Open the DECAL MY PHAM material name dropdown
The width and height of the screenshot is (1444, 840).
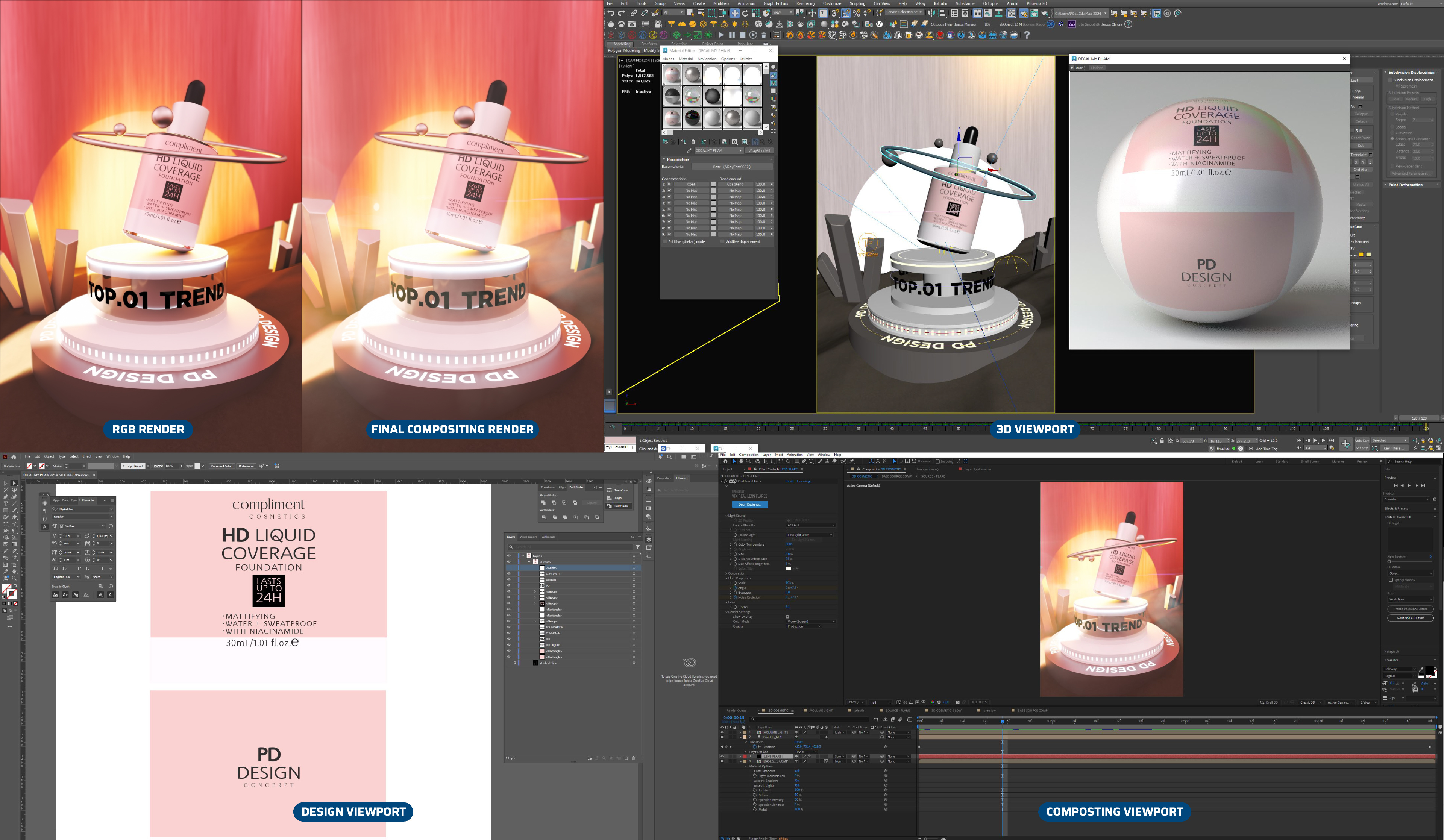[719, 151]
